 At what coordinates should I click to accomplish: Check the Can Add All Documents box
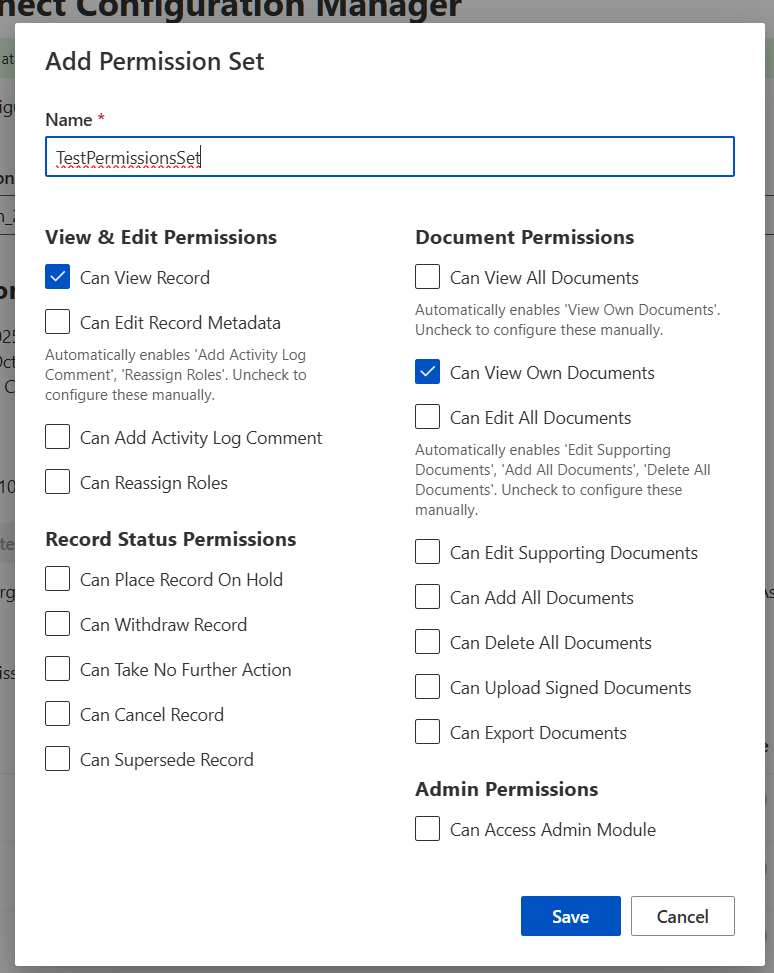428,597
